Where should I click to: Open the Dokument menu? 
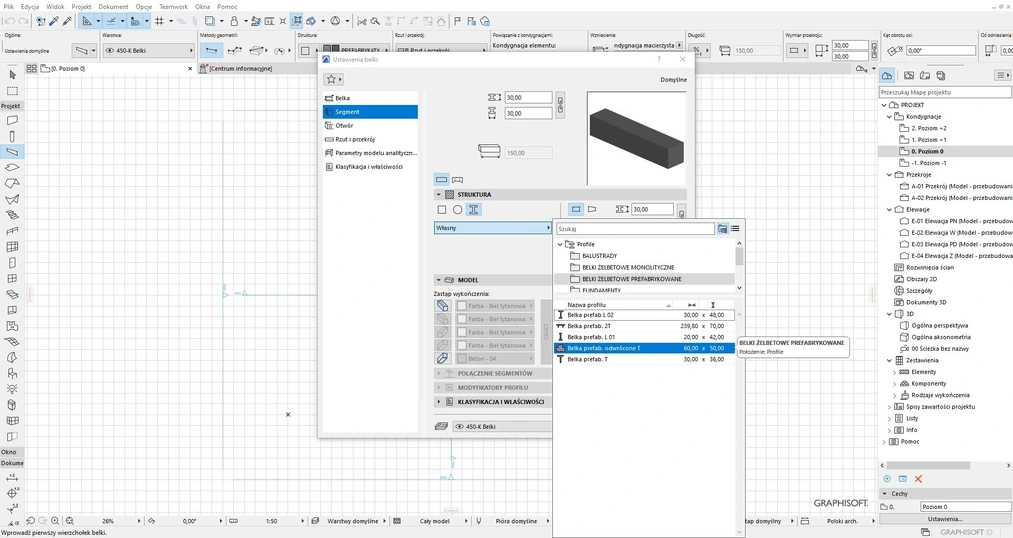click(x=113, y=6)
